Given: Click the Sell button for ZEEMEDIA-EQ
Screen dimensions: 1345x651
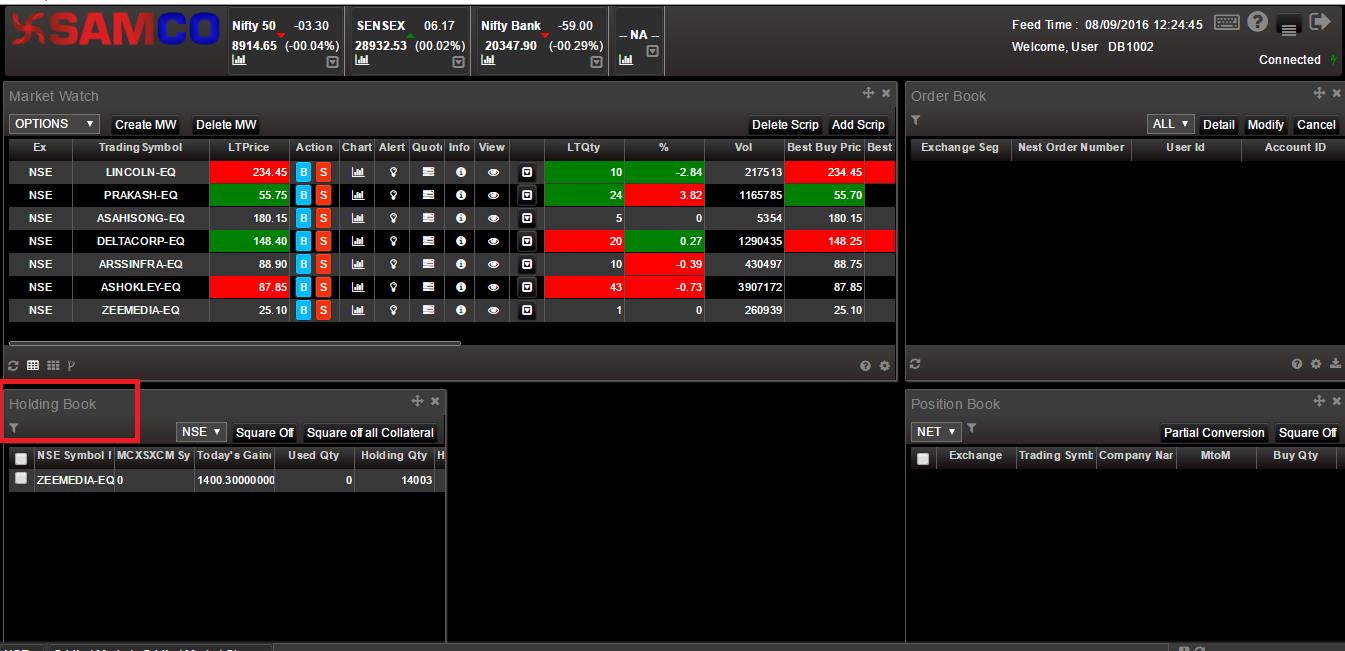Looking at the screenshot, I should point(323,310).
